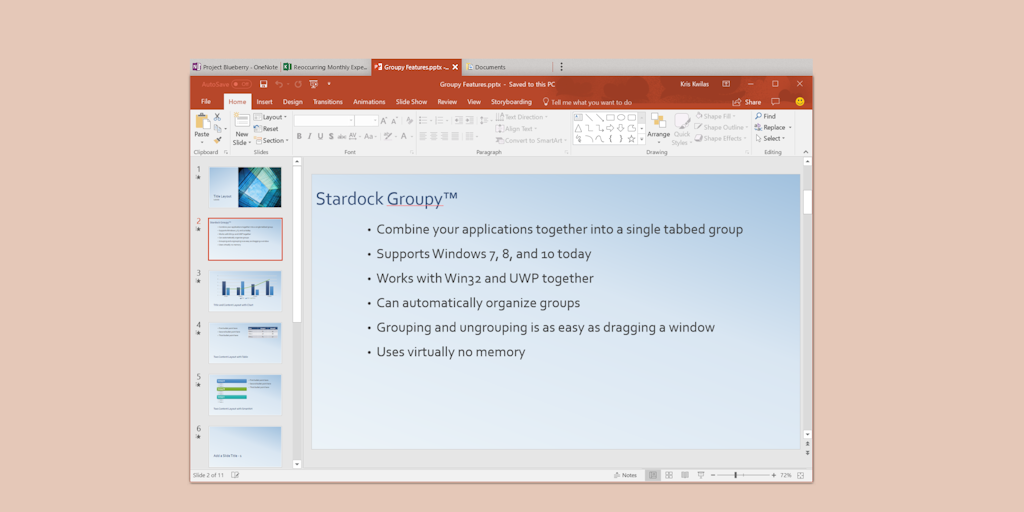This screenshot has height=512, width=1024.
Task: Open the font size combo box
Action: coord(366,121)
